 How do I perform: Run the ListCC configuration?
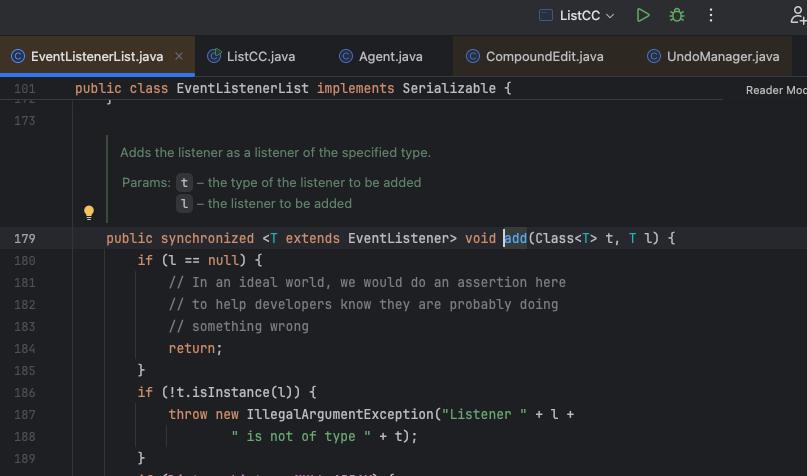click(x=643, y=15)
